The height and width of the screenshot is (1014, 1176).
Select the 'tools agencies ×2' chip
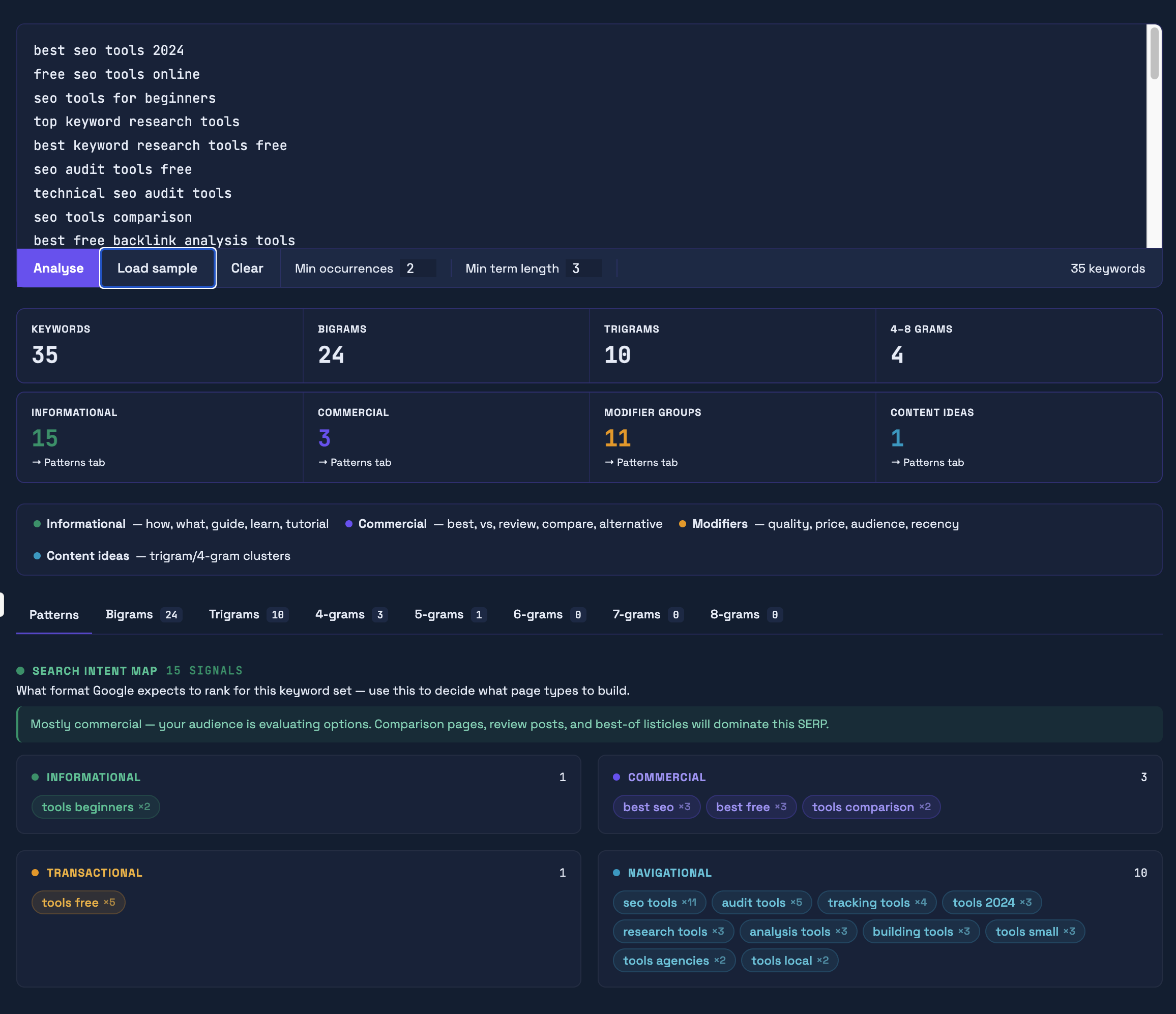pyautogui.click(x=674, y=960)
